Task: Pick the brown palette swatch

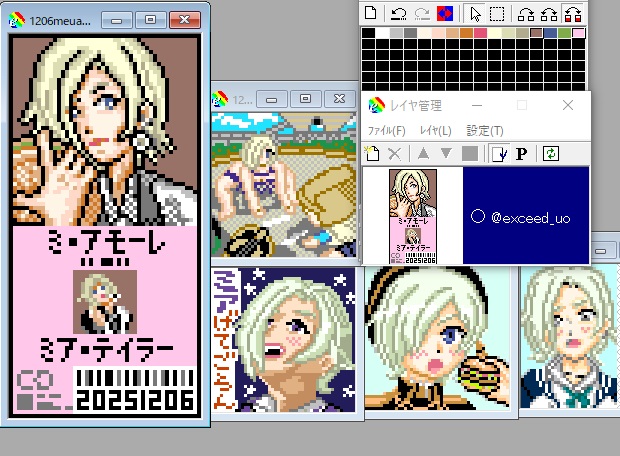Action: point(536,33)
